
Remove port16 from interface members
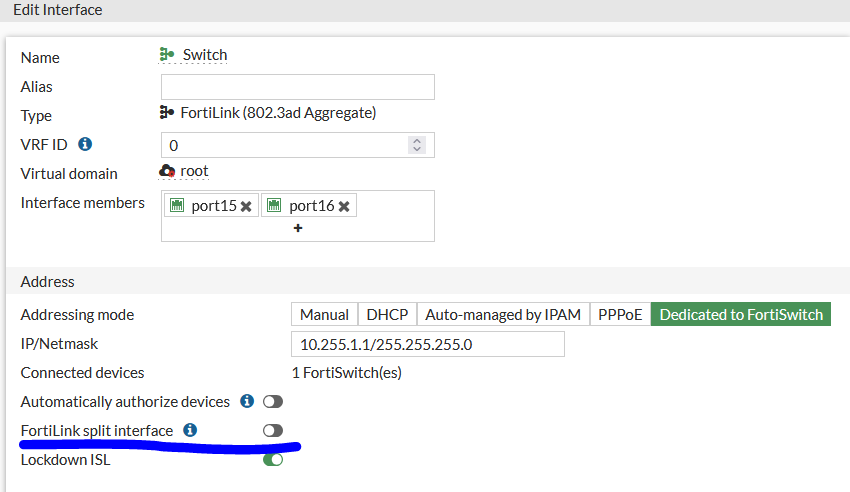pyautogui.click(x=344, y=206)
